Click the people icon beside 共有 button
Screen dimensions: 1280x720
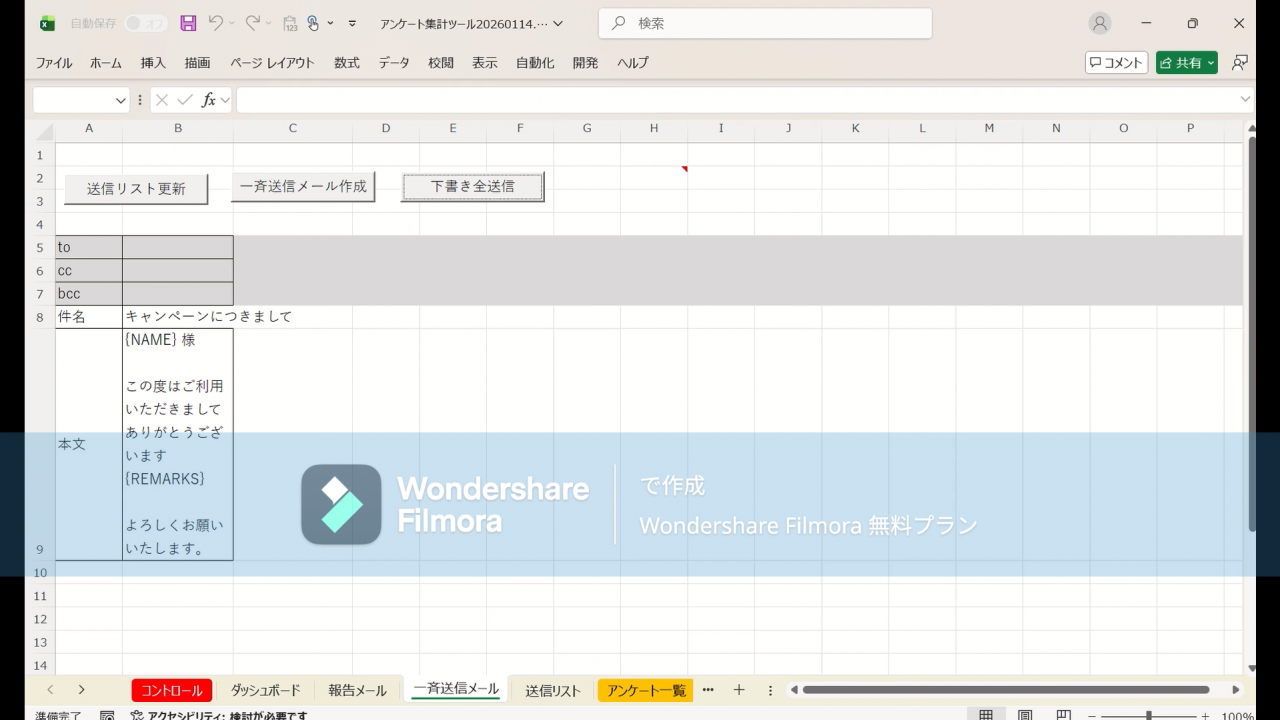click(x=1240, y=62)
